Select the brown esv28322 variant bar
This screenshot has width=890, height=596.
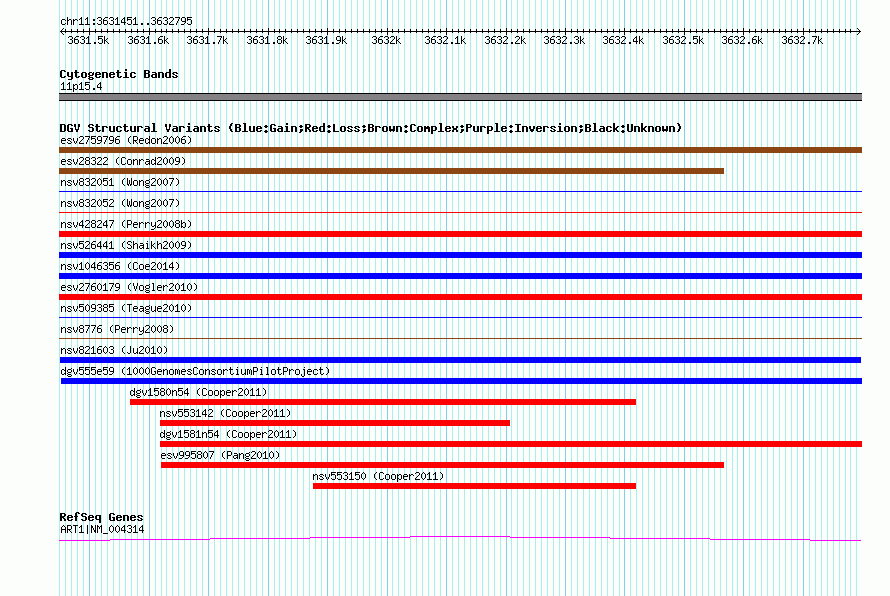(392, 171)
